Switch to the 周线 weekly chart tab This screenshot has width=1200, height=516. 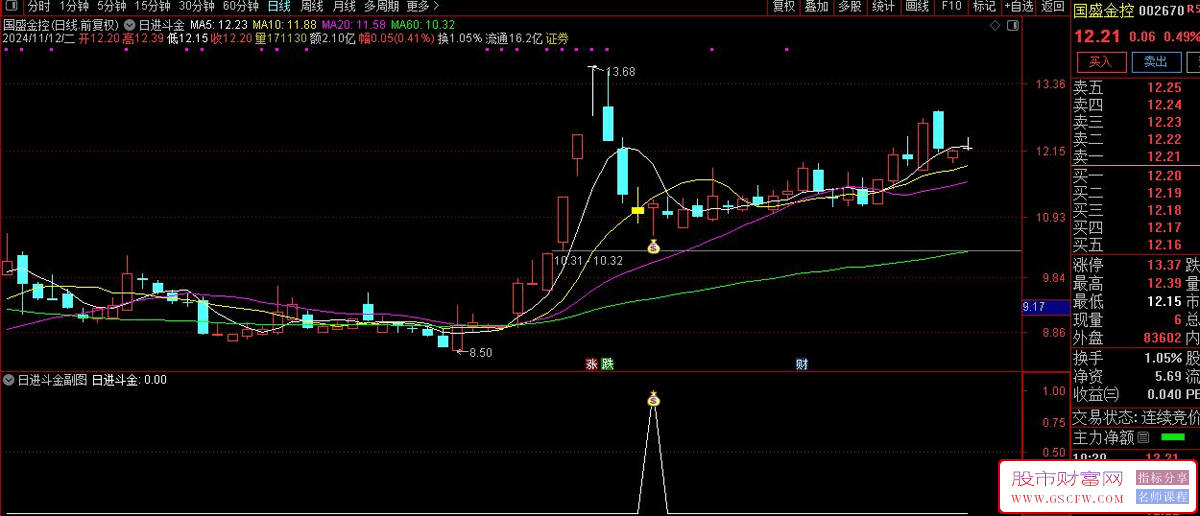pyautogui.click(x=311, y=6)
